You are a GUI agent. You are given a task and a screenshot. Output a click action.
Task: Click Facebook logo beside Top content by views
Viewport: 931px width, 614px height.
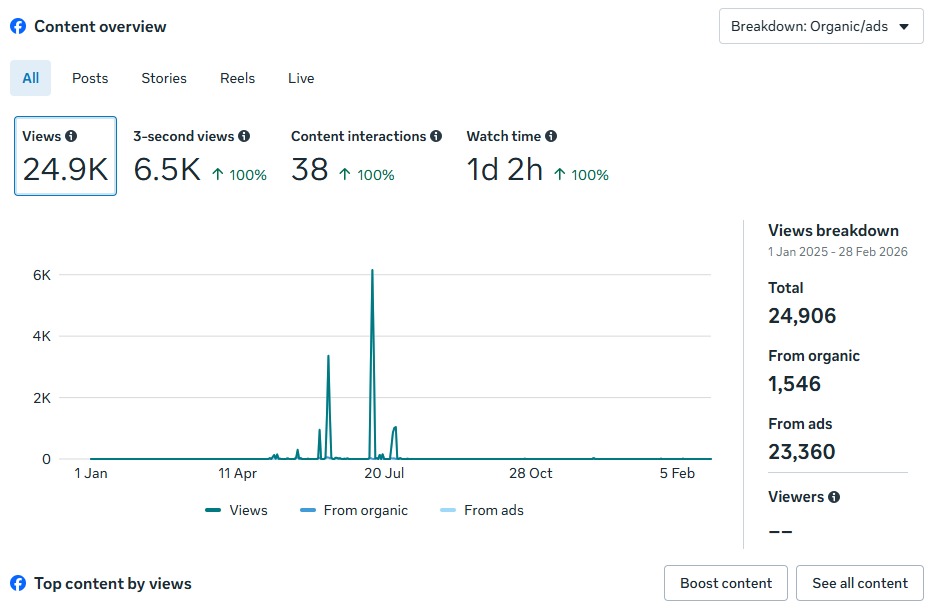[18, 583]
